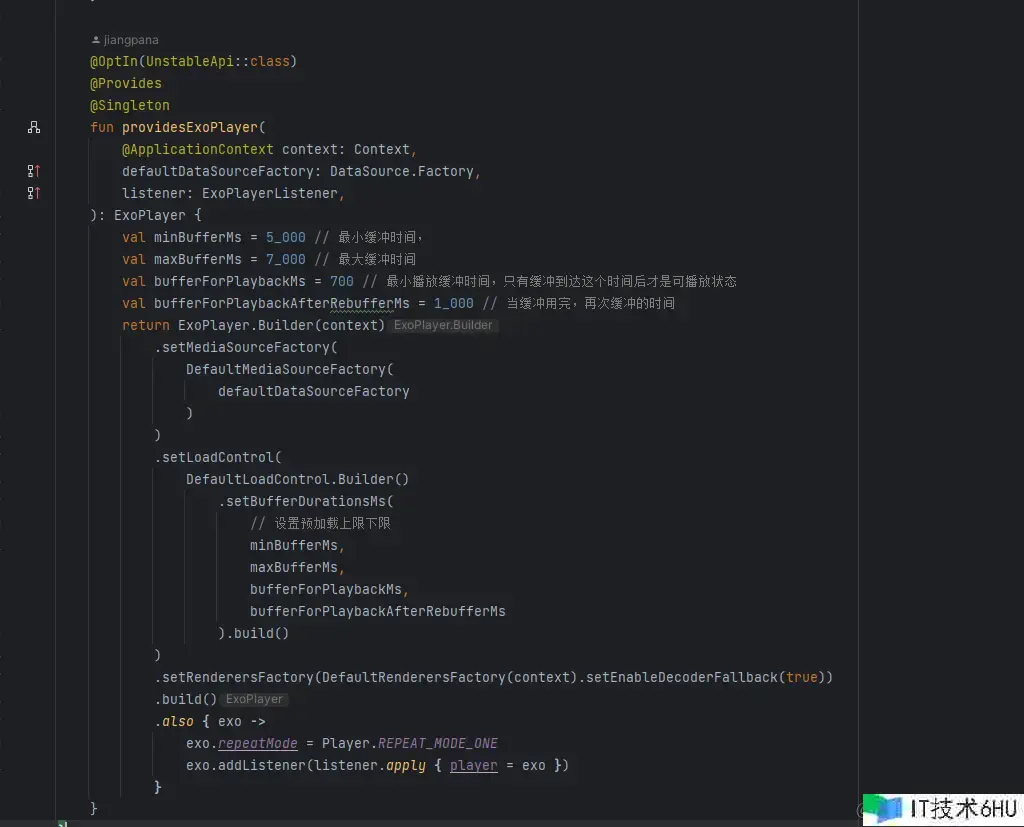The image size is (1024, 827).
Task: Click the dependency graph gutter icon beside providesExoPlayer
Action: (34, 127)
